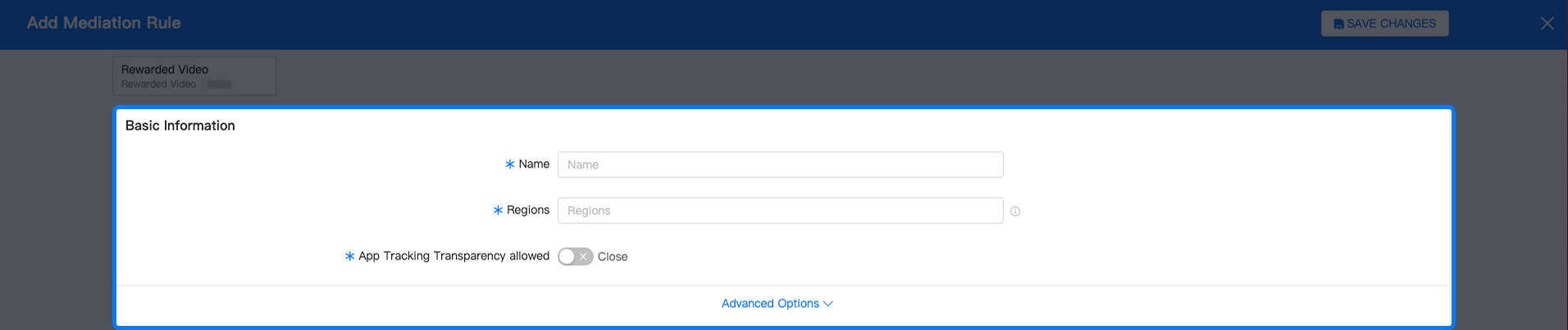Click the Regions field label

coord(528,210)
